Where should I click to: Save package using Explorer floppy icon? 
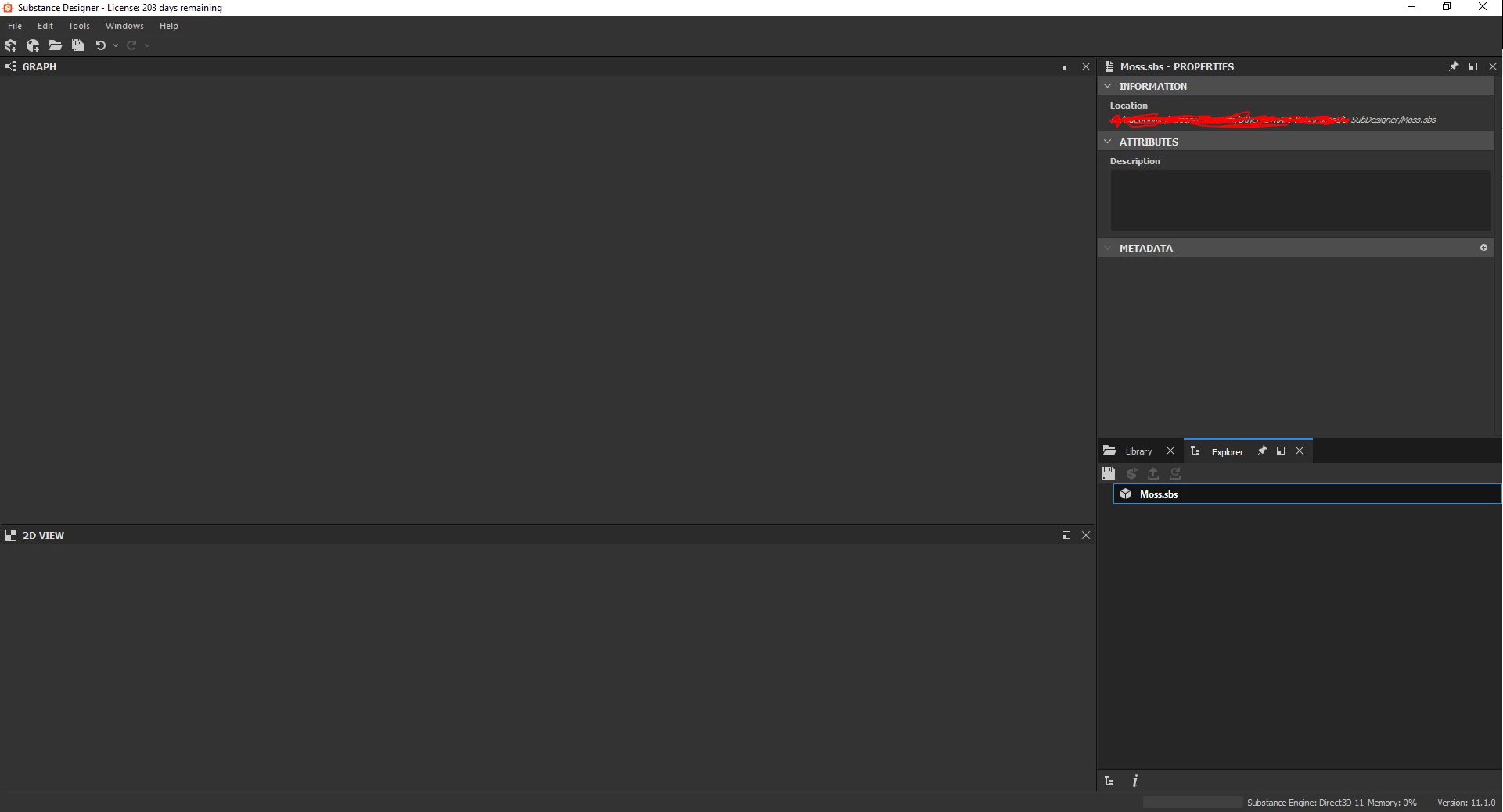point(1109,473)
